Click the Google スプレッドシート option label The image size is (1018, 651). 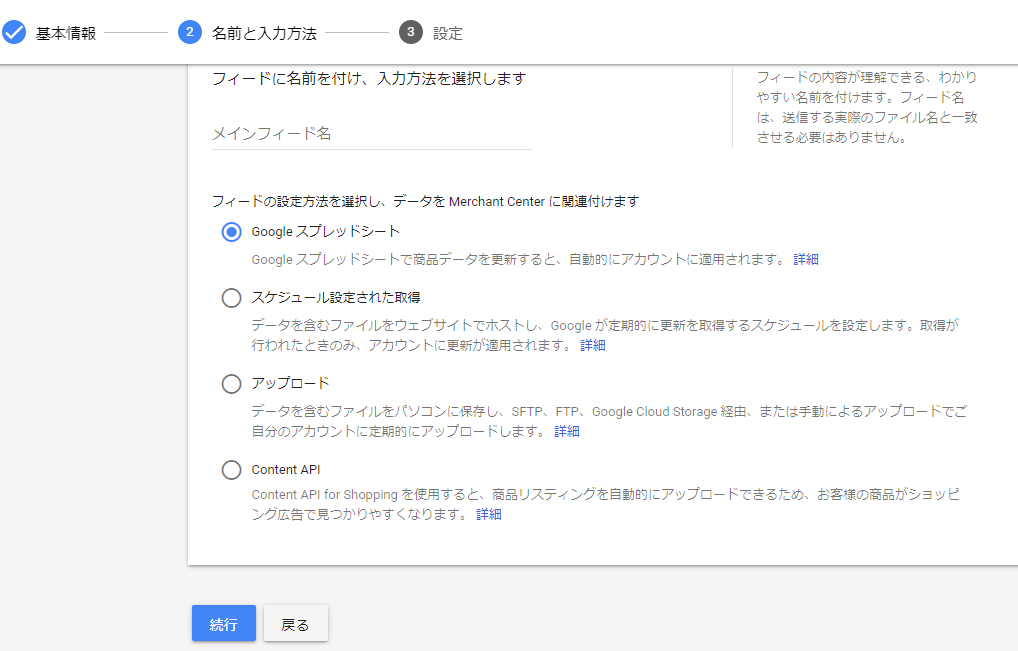click(325, 232)
